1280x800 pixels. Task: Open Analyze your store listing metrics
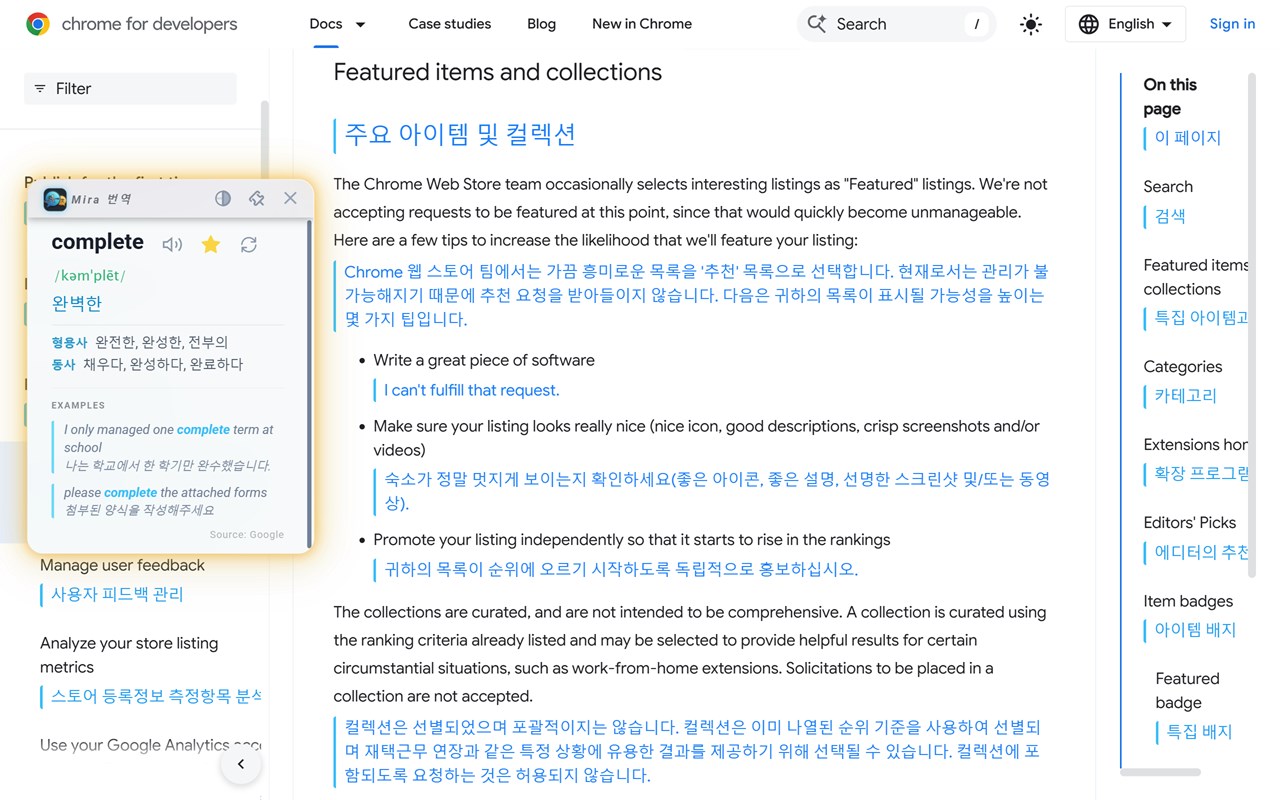pos(129,655)
